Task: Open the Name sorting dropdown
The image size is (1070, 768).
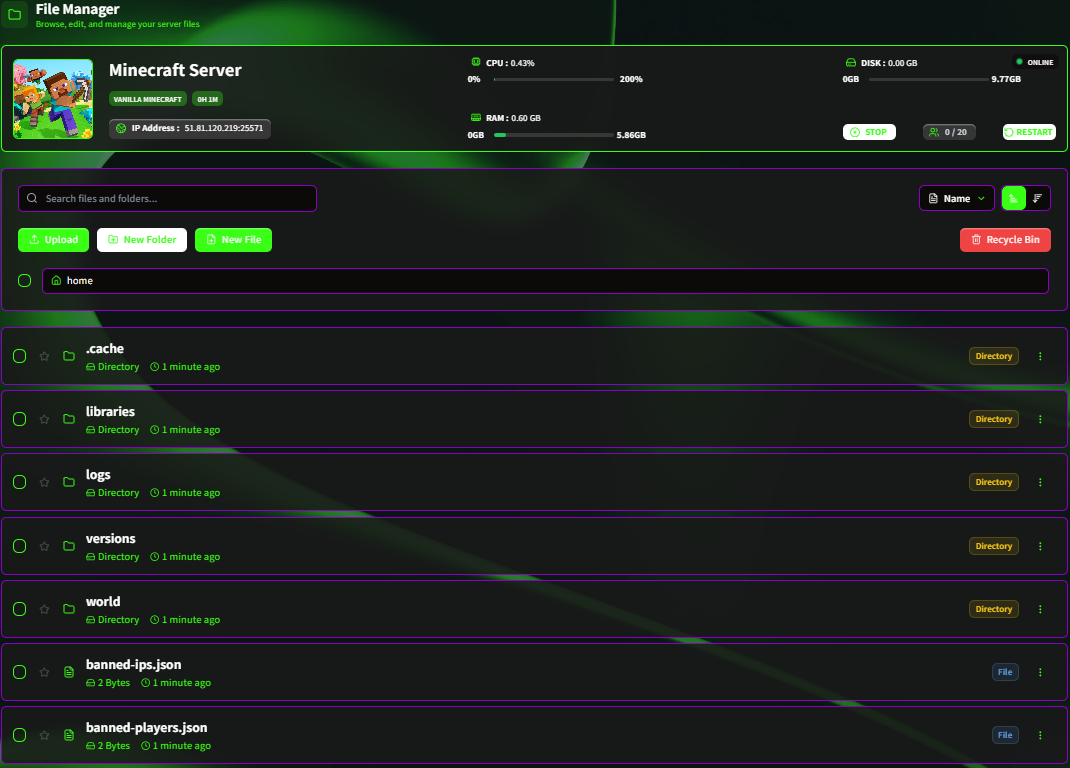Action: [956, 198]
